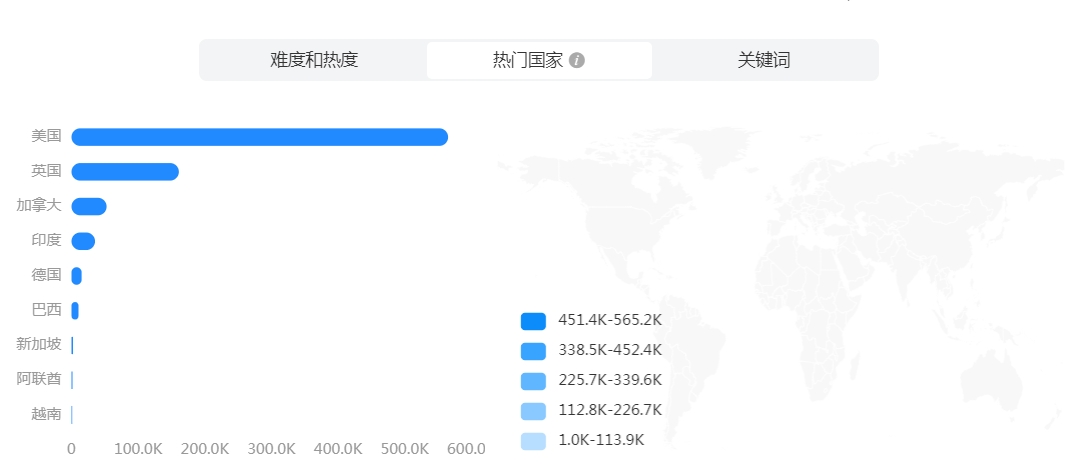Image resolution: width=1074 pixels, height=474 pixels.
Task: Switch to the 难度和热度 tab
Action: [314, 60]
